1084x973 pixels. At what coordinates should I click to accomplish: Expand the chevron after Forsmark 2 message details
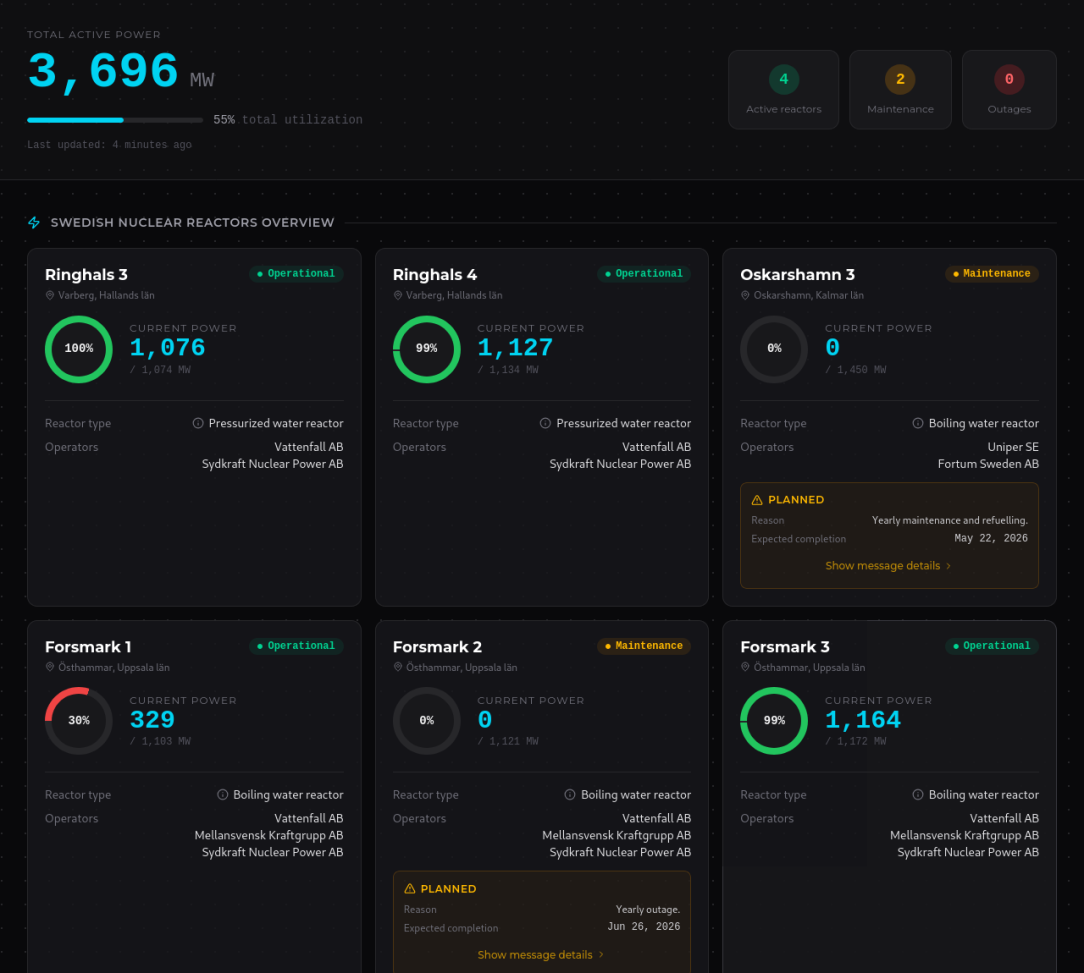tap(601, 955)
